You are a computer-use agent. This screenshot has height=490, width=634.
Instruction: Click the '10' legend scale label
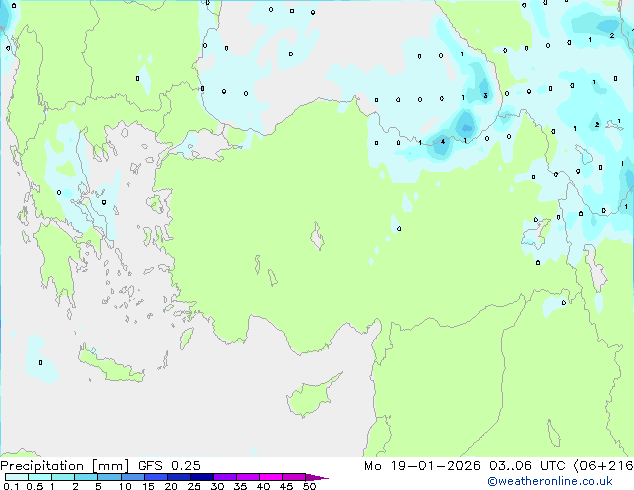[125, 486]
